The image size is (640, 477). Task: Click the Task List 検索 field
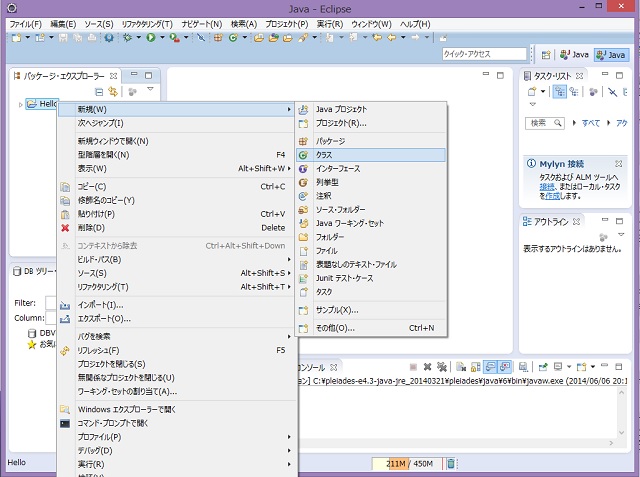pyautogui.click(x=545, y=123)
